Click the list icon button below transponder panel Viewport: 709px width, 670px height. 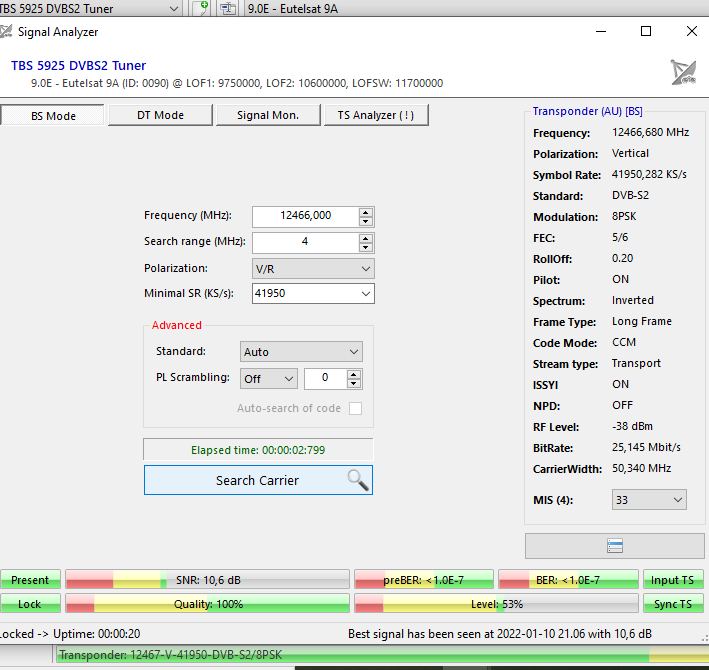click(614, 546)
